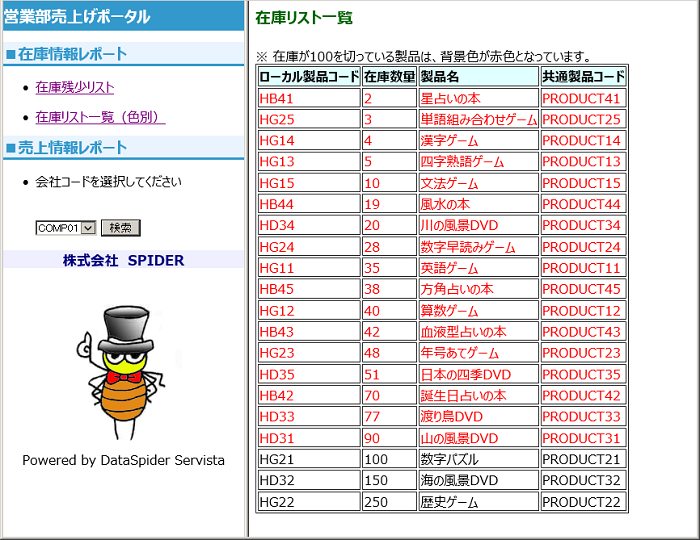Click the HG21 product code cell

click(x=308, y=459)
